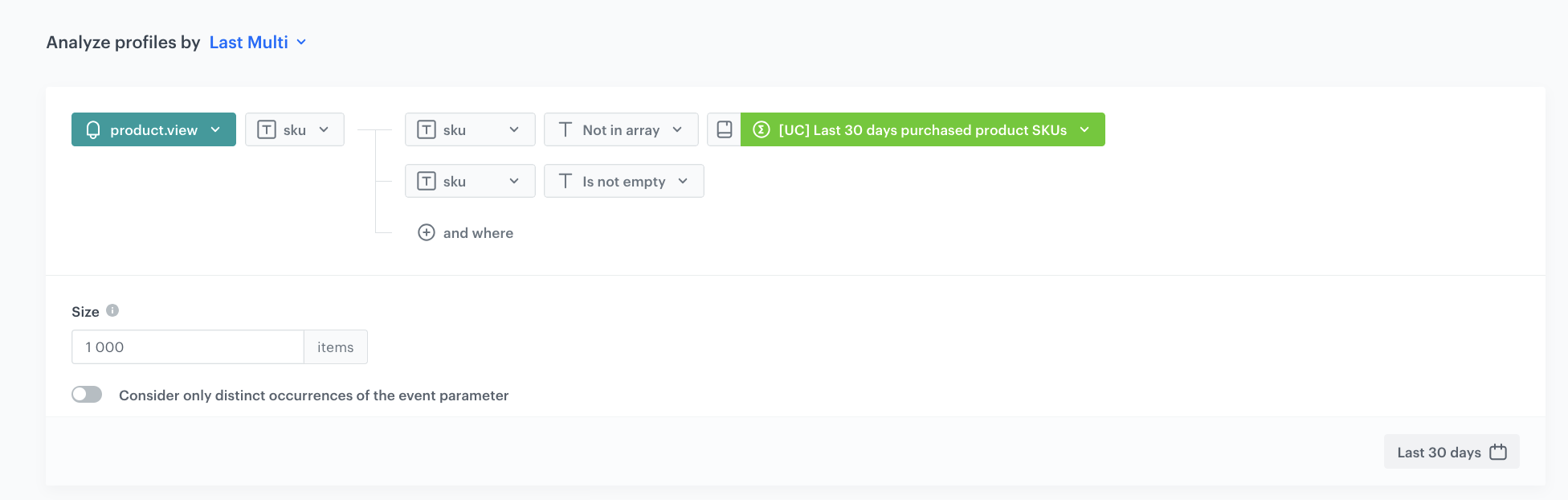Click the text type icon on the Not in array operator
The height and width of the screenshot is (500, 1568).
click(566, 129)
